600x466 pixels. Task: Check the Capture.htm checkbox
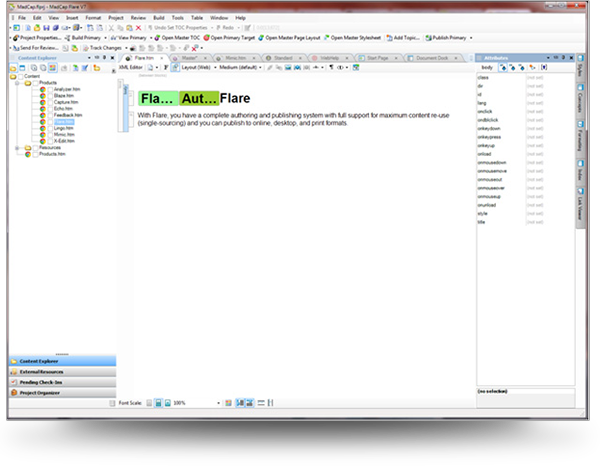pyautogui.click(x=50, y=102)
